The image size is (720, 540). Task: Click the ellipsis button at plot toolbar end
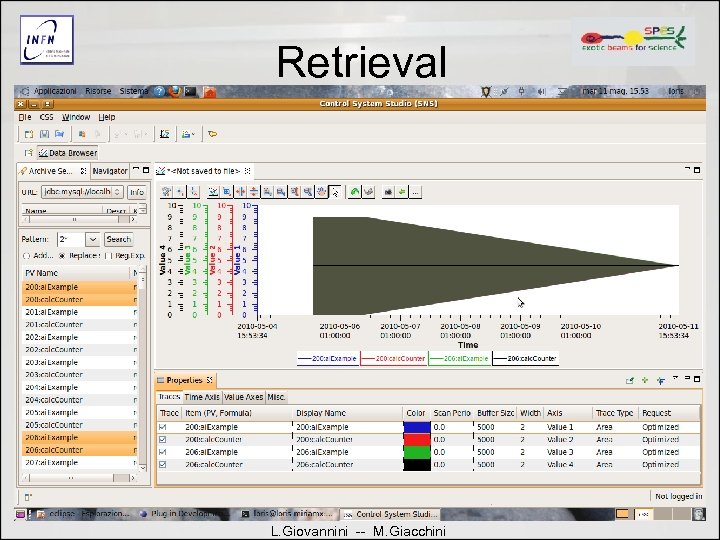coord(415,192)
